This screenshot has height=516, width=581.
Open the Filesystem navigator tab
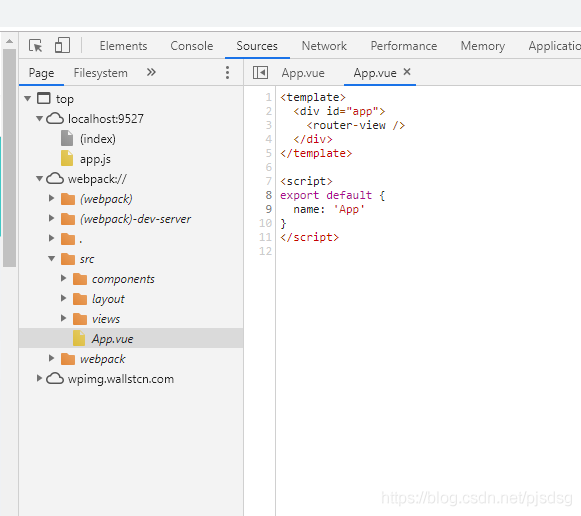(100, 73)
